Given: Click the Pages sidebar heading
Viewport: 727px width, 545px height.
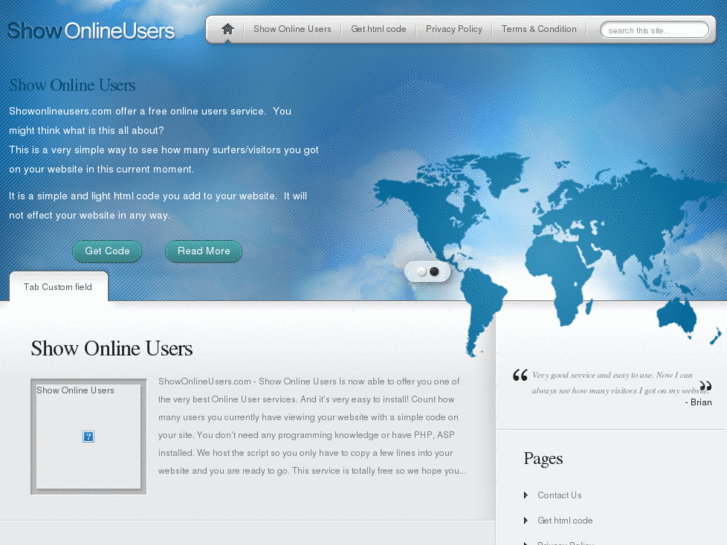Looking at the screenshot, I should (543, 459).
